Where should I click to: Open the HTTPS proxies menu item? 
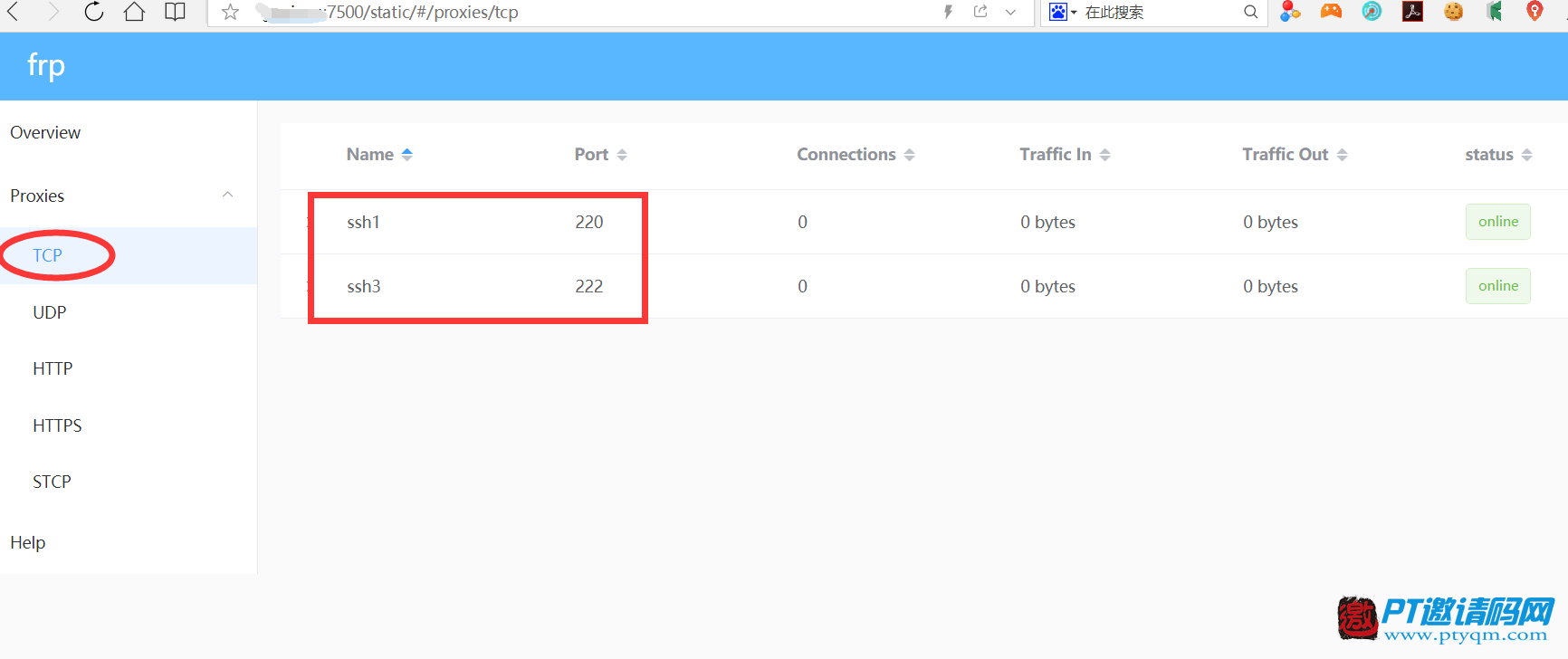pyautogui.click(x=57, y=425)
